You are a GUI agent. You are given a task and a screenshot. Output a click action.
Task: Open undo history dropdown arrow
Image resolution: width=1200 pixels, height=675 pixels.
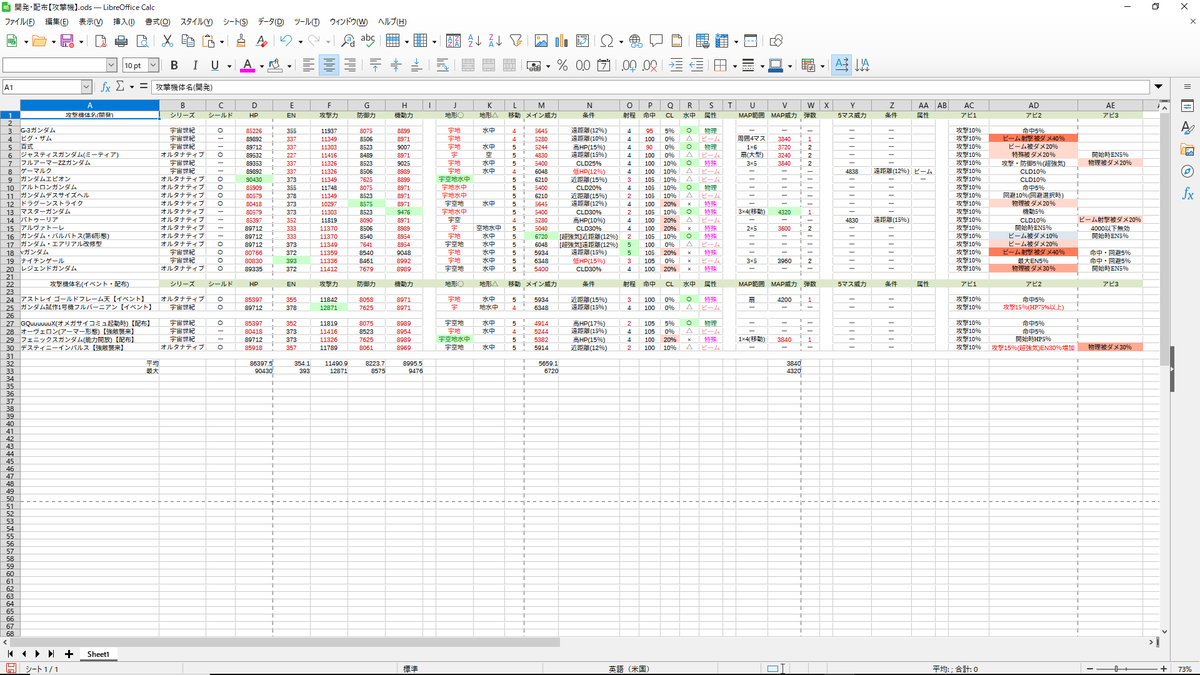[300, 41]
